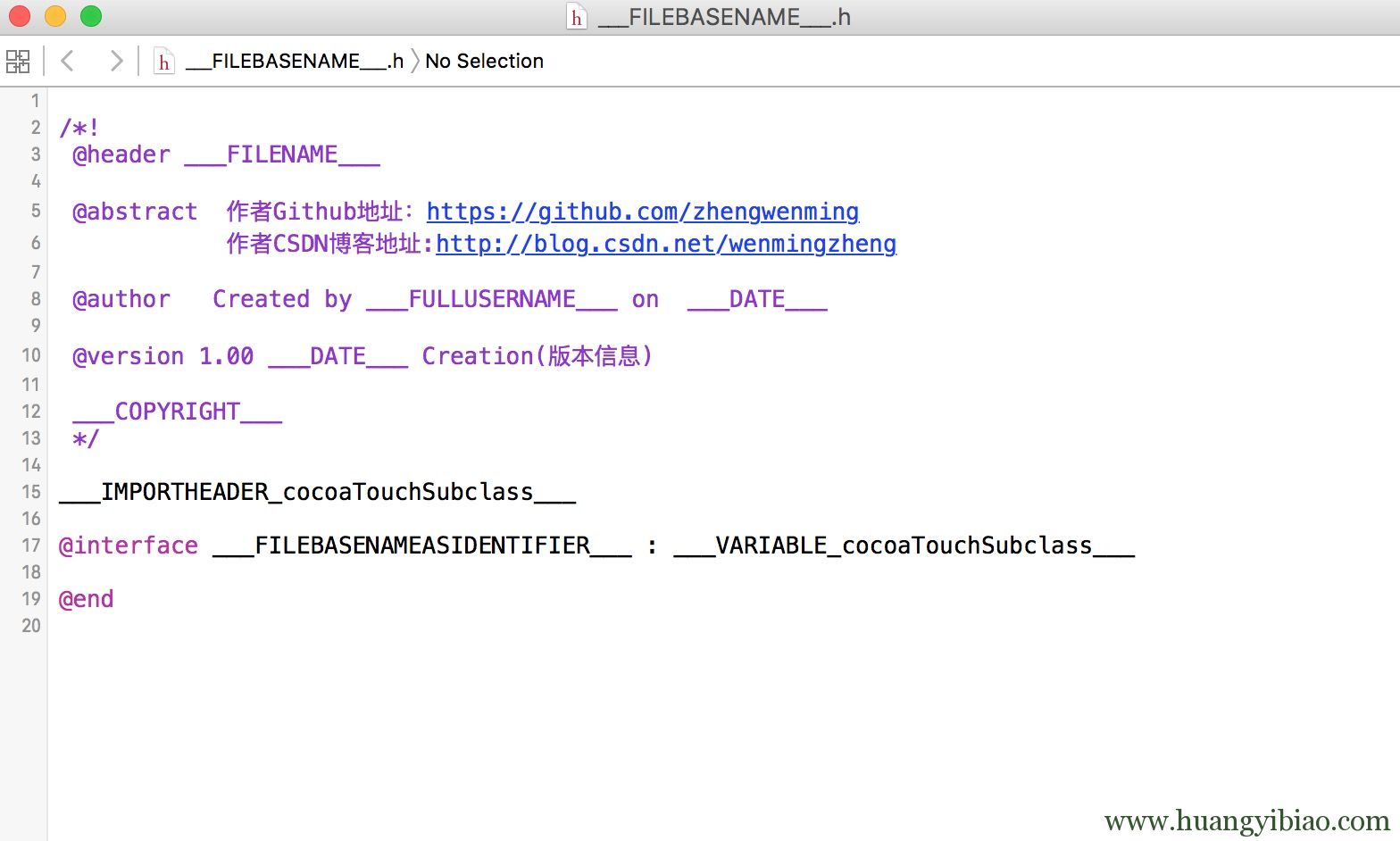Click the @abstract keyword

click(135, 212)
